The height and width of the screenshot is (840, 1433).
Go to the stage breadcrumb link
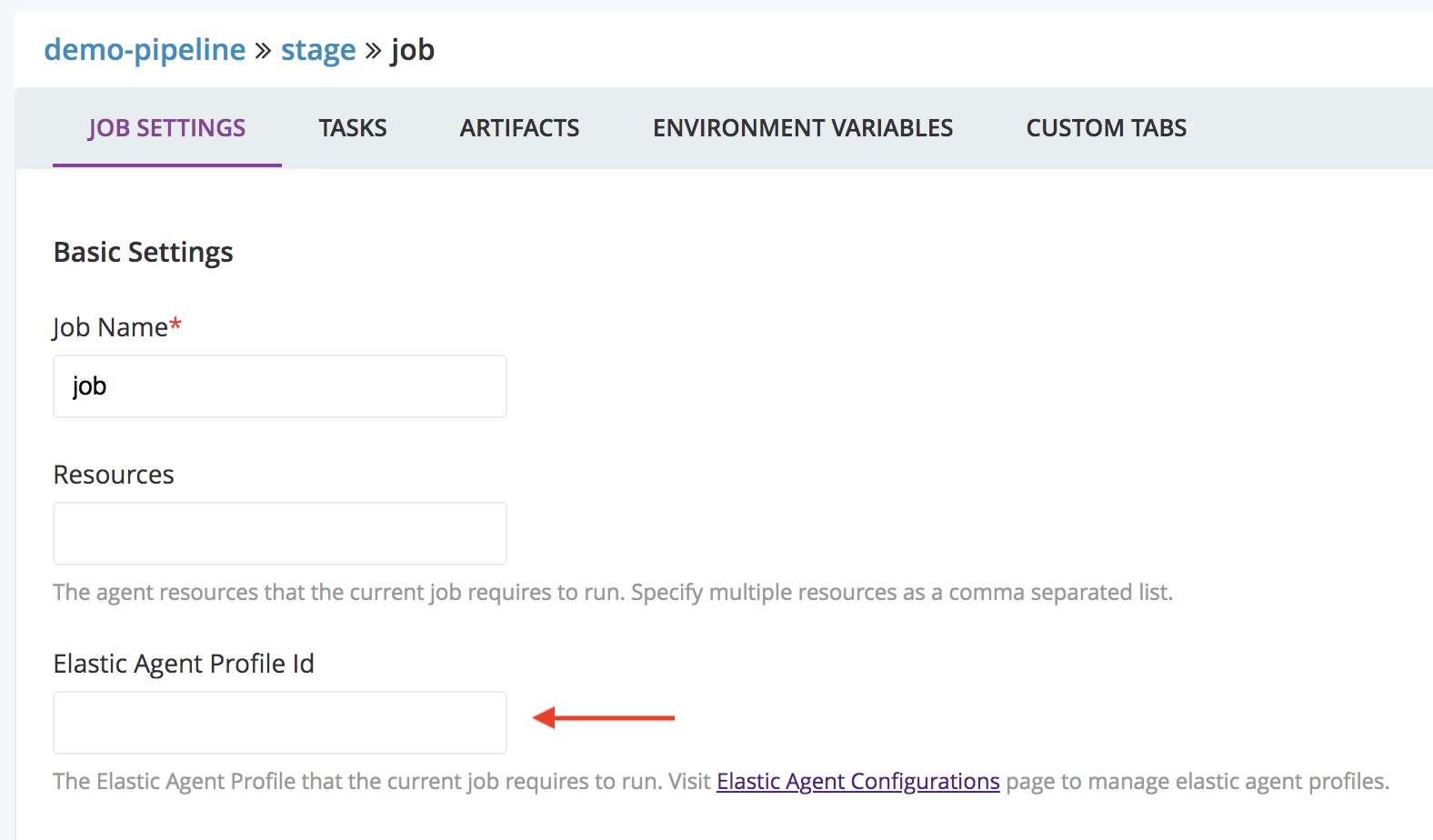tap(318, 50)
